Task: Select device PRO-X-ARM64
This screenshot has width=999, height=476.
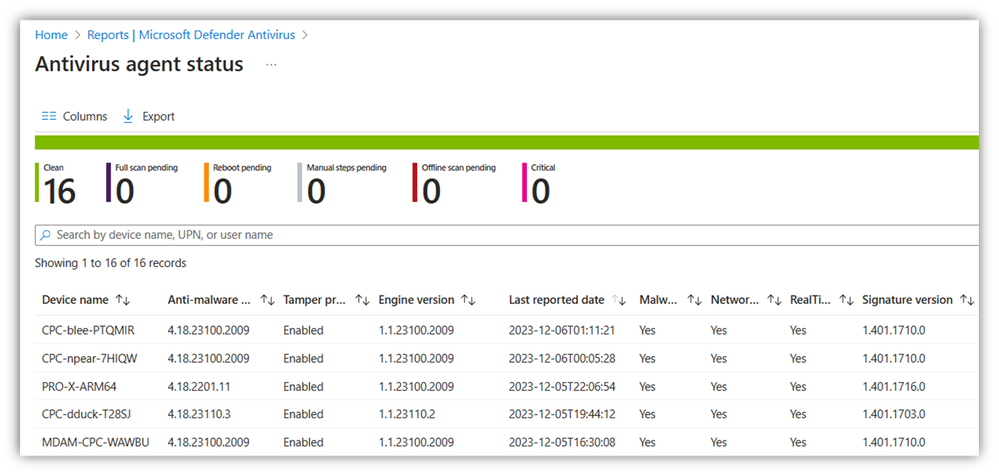Action: pos(79,387)
